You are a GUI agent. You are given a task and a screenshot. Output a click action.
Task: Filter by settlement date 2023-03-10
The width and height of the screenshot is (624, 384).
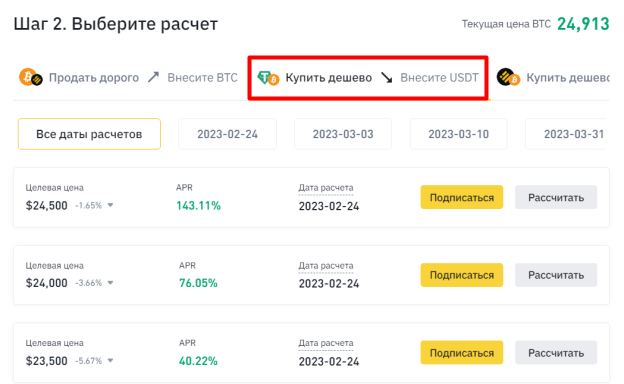(458, 134)
